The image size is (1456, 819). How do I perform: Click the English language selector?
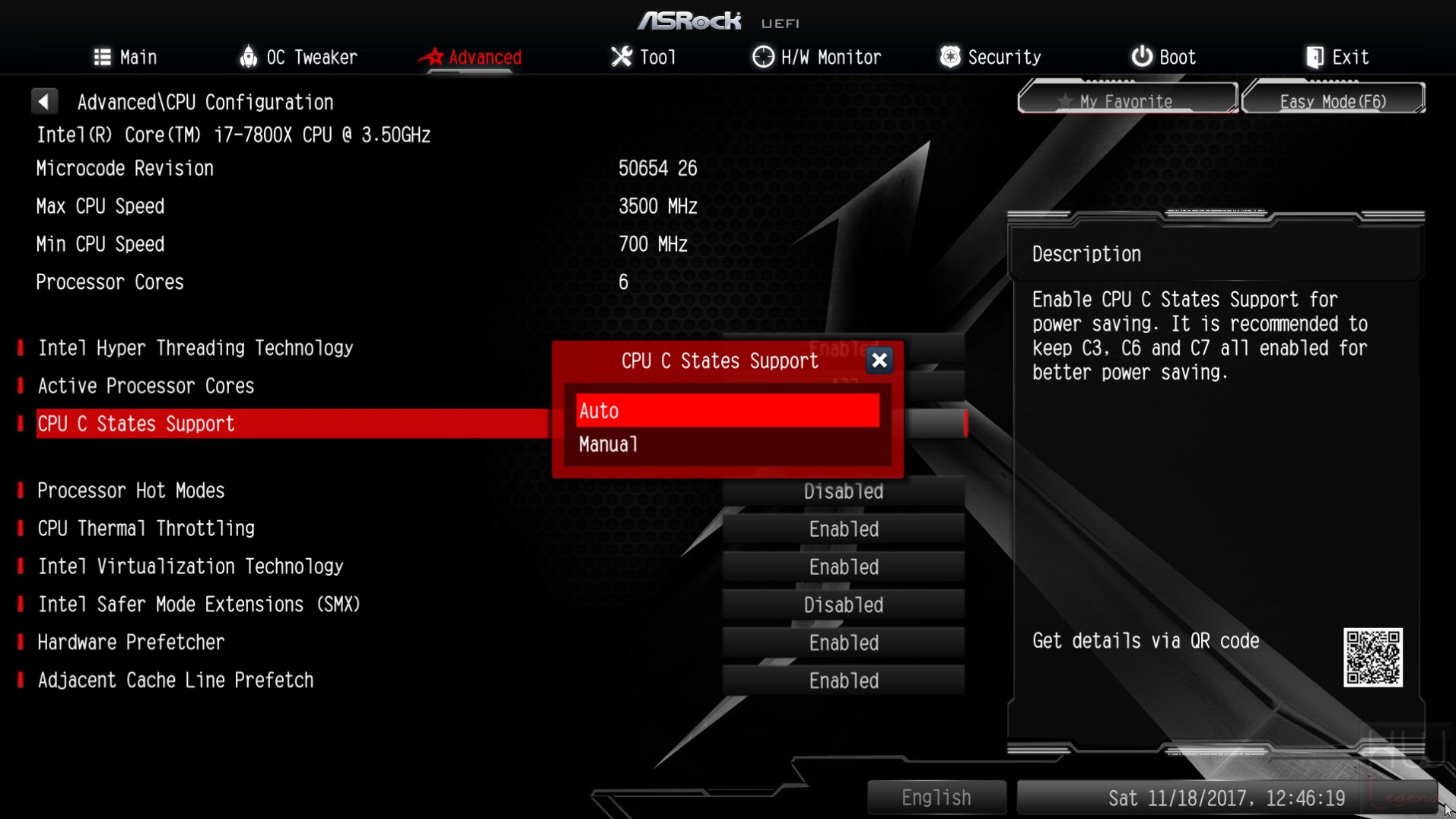tap(936, 798)
